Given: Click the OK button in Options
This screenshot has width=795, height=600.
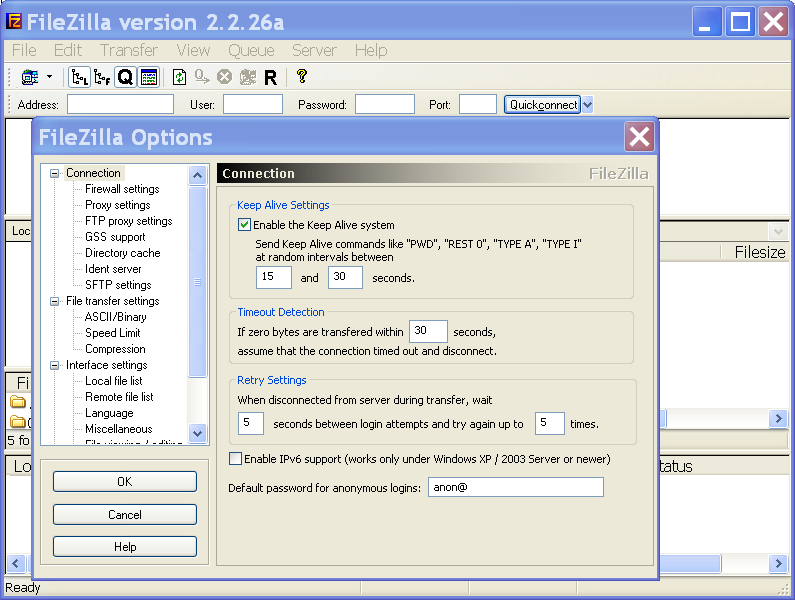Looking at the screenshot, I should tap(125, 481).
